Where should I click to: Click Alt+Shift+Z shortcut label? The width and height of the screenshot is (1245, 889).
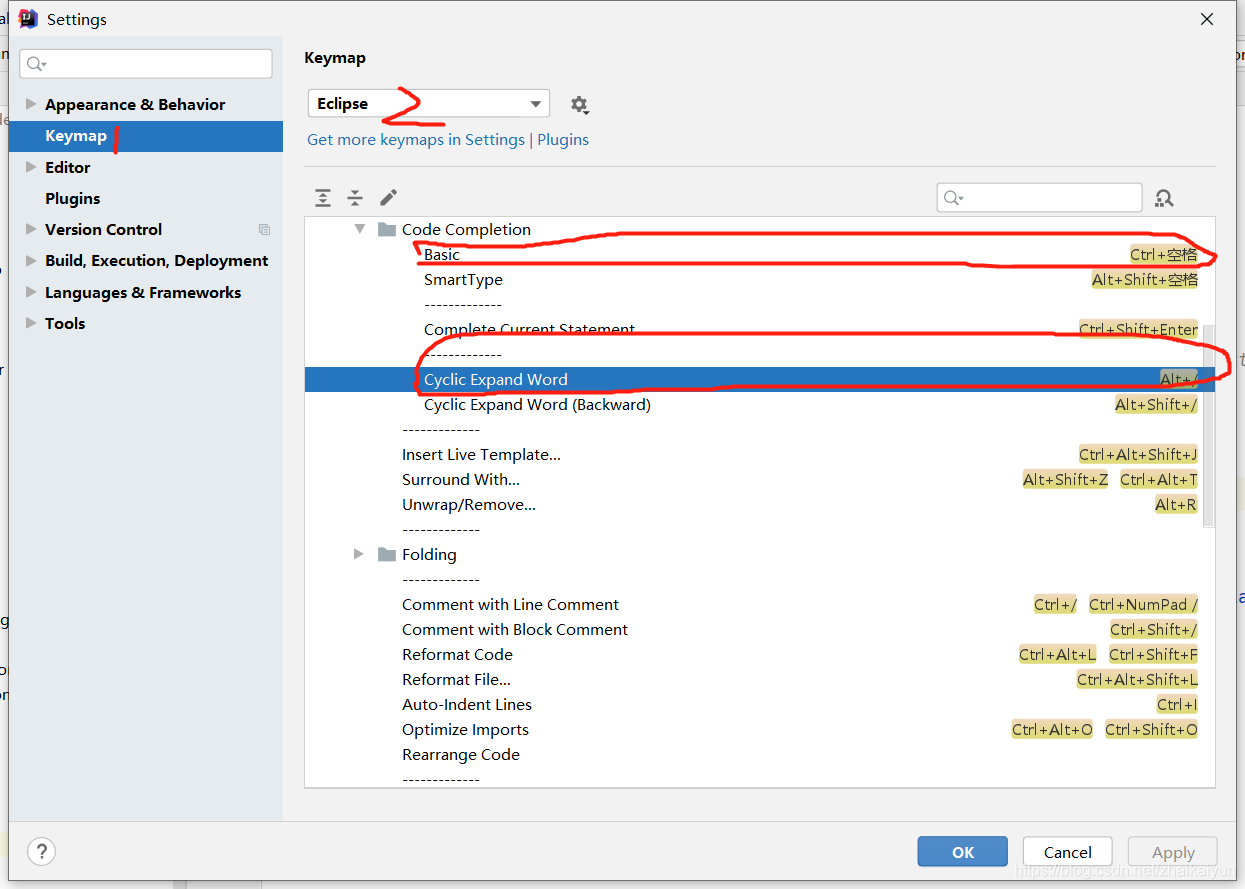[x=1065, y=480]
